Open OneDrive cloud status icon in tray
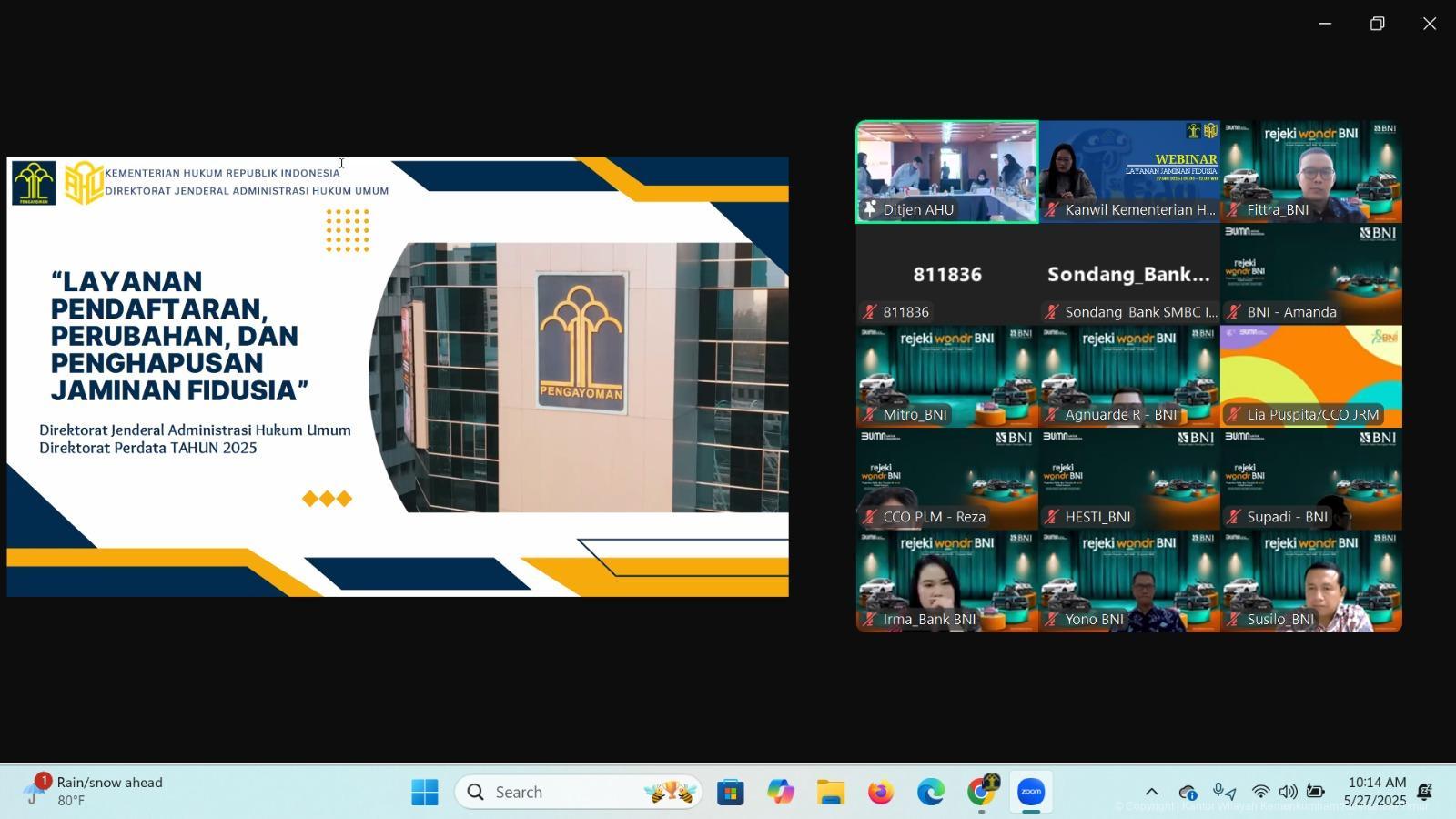Screen dimensions: 1456x819 click(x=1188, y=792)
